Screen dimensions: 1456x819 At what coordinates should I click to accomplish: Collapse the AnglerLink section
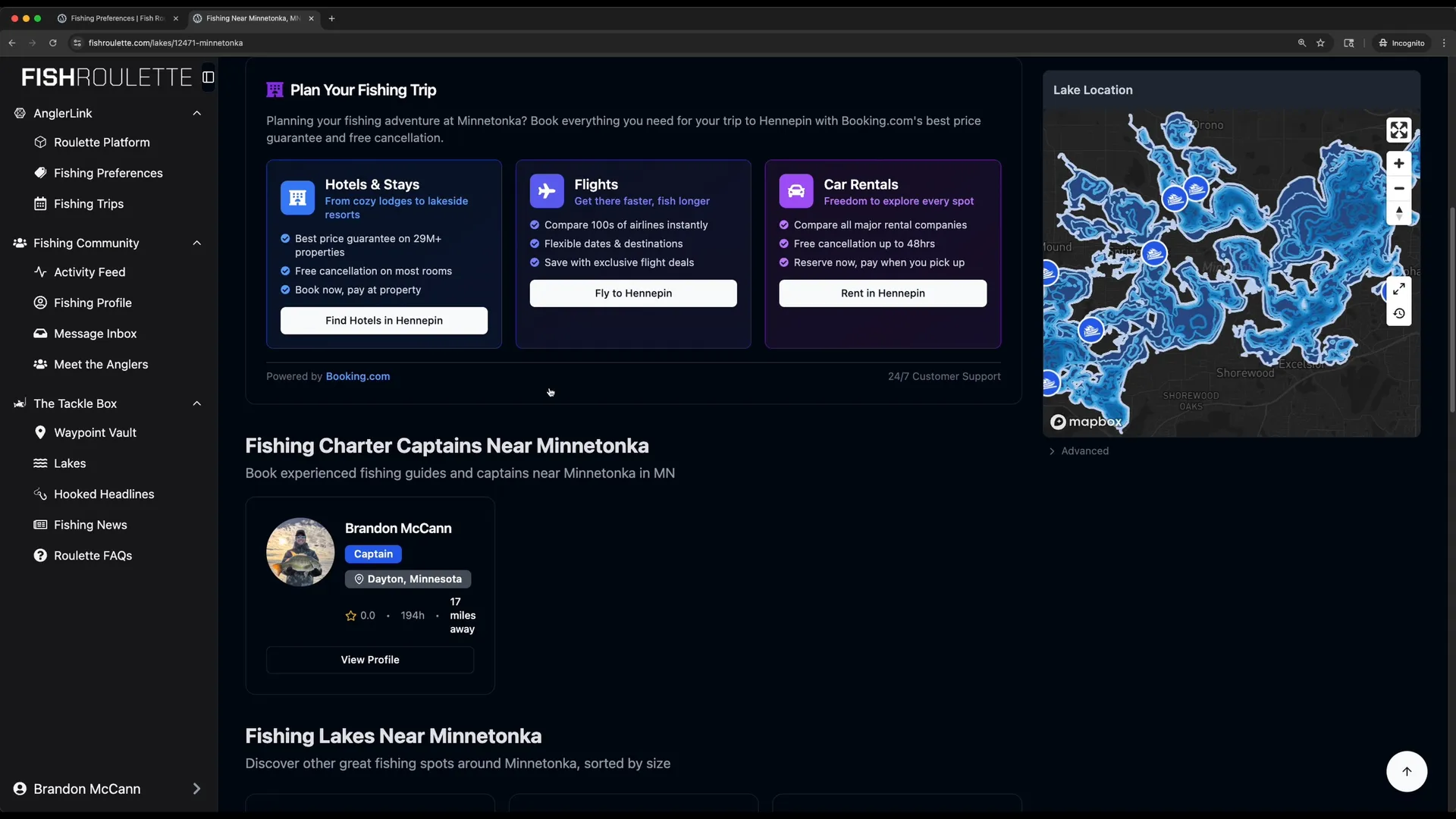coord(197,113)
